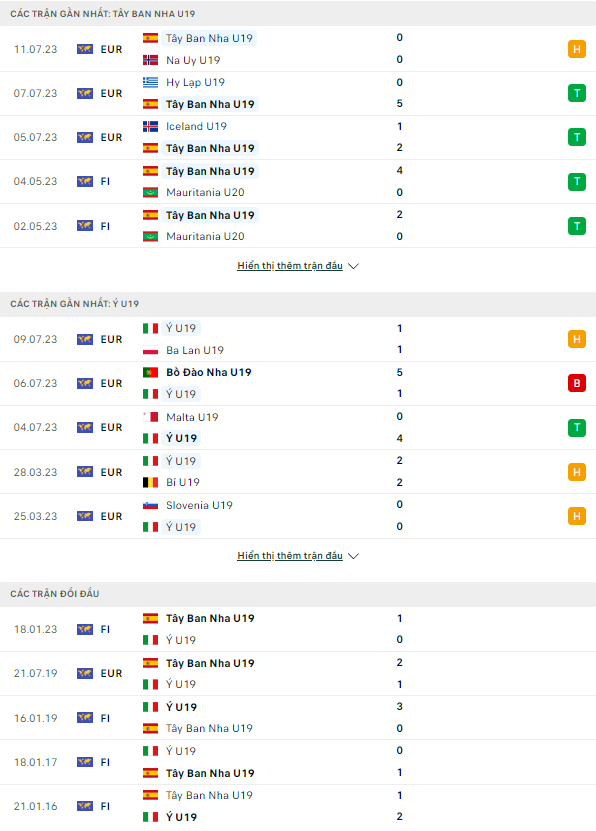Open the Hy Lạp U19 team link
Image resolution: width=596 pixels, height=831 pixels.
195,83
